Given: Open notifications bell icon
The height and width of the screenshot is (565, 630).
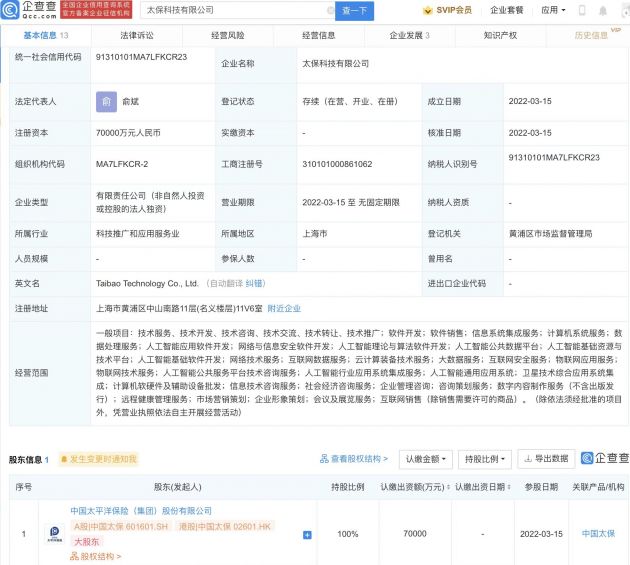Looking at the screenshot, I should [603, 11].
